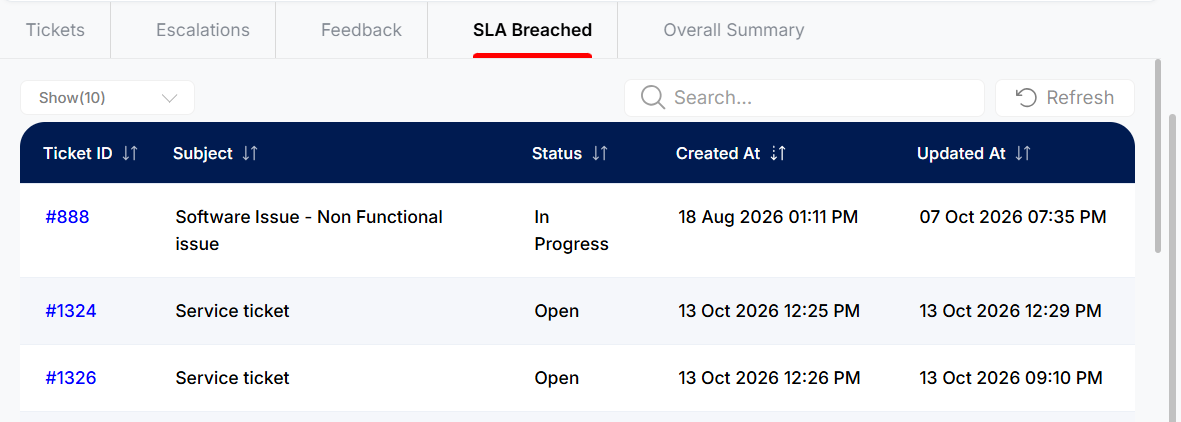Sort by Subject arrows icon

[250, 153]
